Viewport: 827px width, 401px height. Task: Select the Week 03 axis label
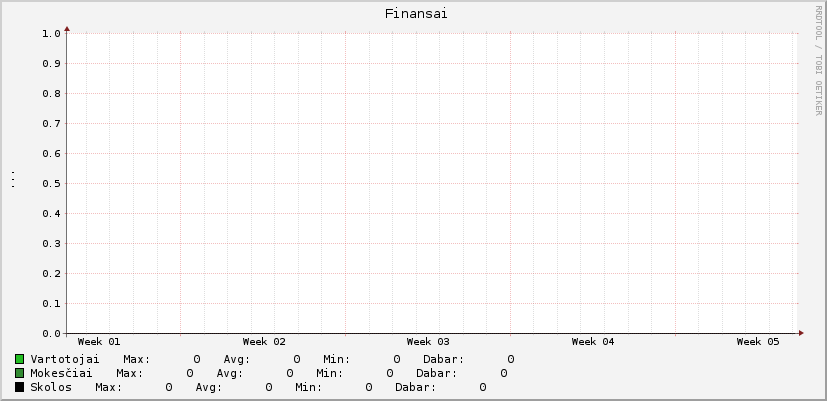[428, 342]
